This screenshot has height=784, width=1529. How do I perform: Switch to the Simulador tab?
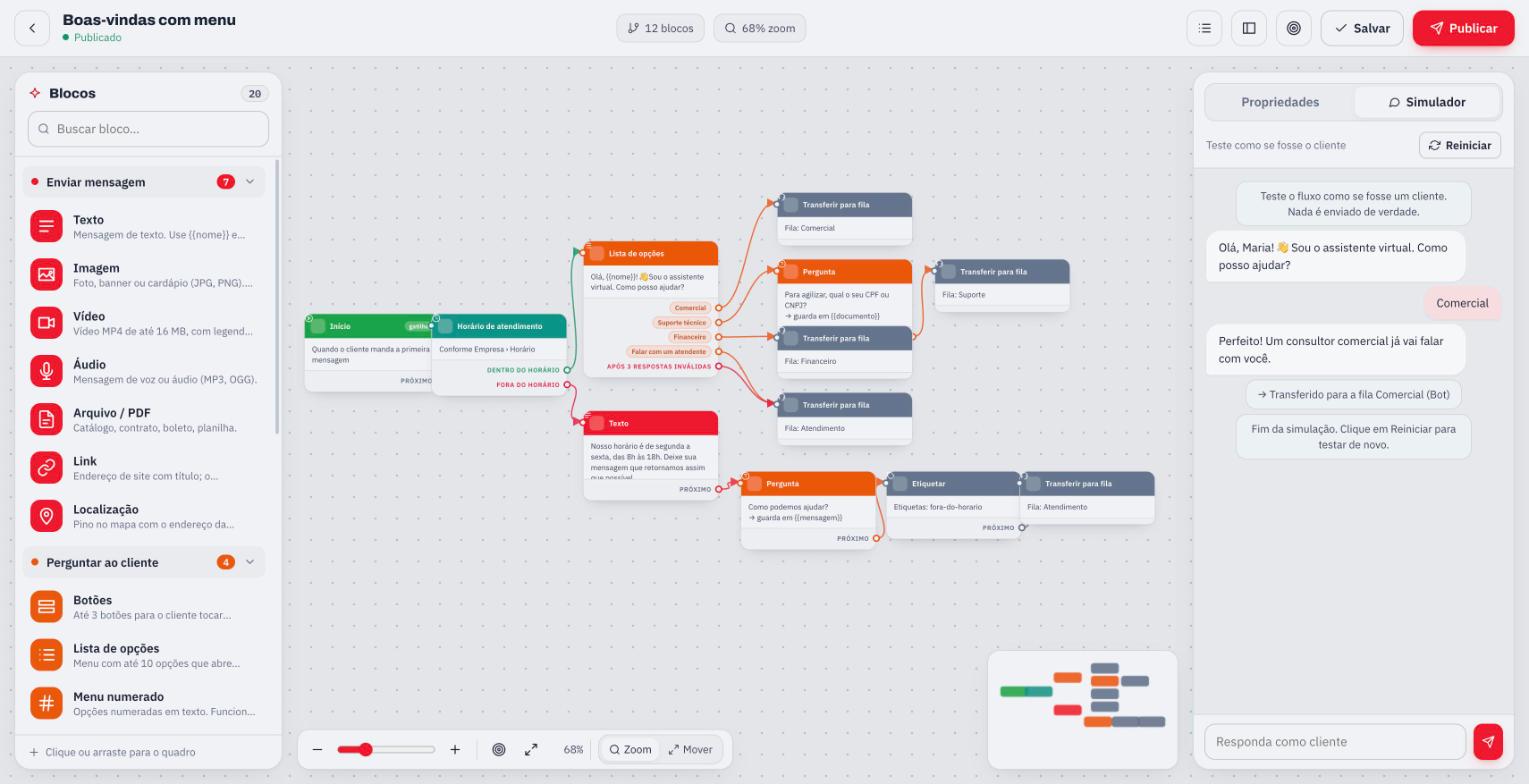point(1427,102)
